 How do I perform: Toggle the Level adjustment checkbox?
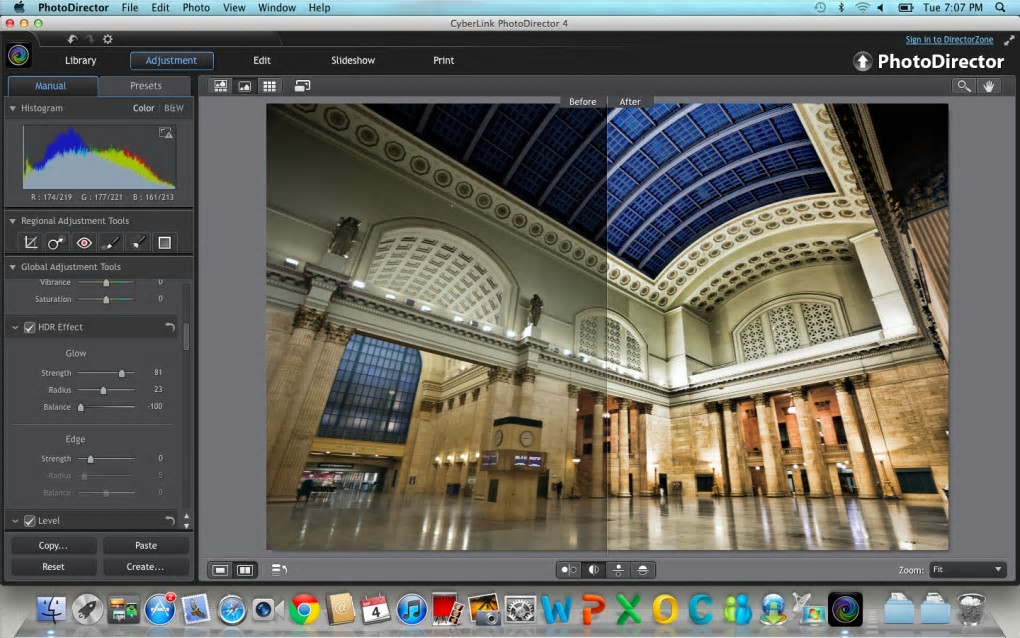coord(29,521)
